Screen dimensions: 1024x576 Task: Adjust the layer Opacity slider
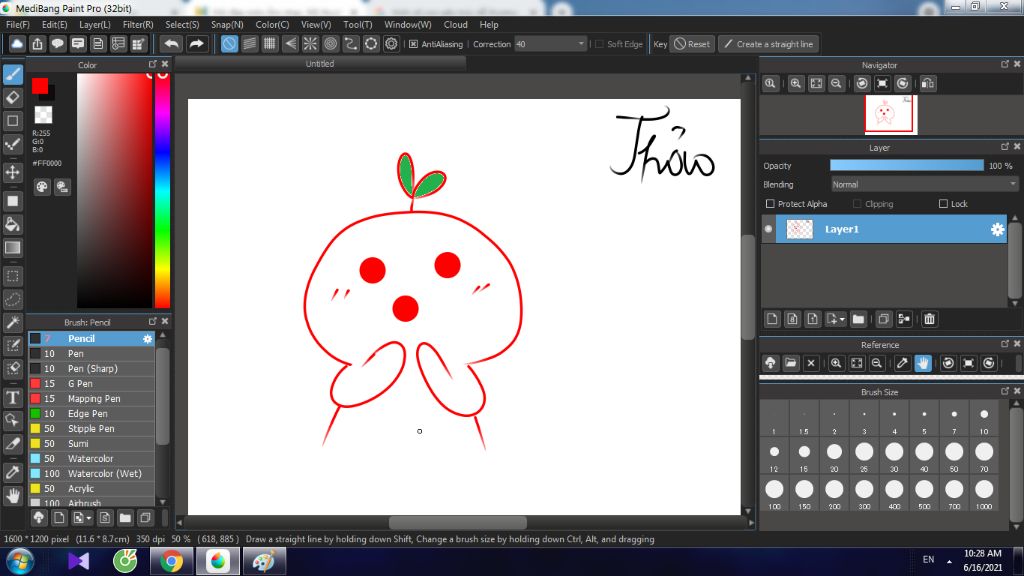(906, 166)
